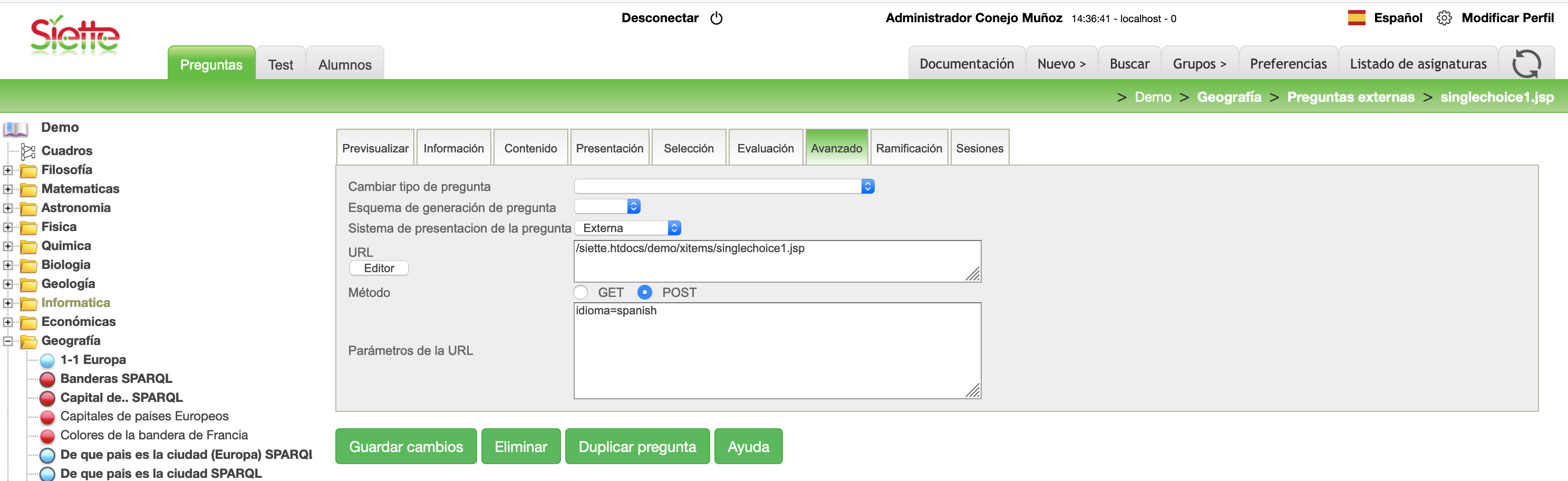Click the Demo book icon
The image size is (1568, 481).
coord(16,129)
